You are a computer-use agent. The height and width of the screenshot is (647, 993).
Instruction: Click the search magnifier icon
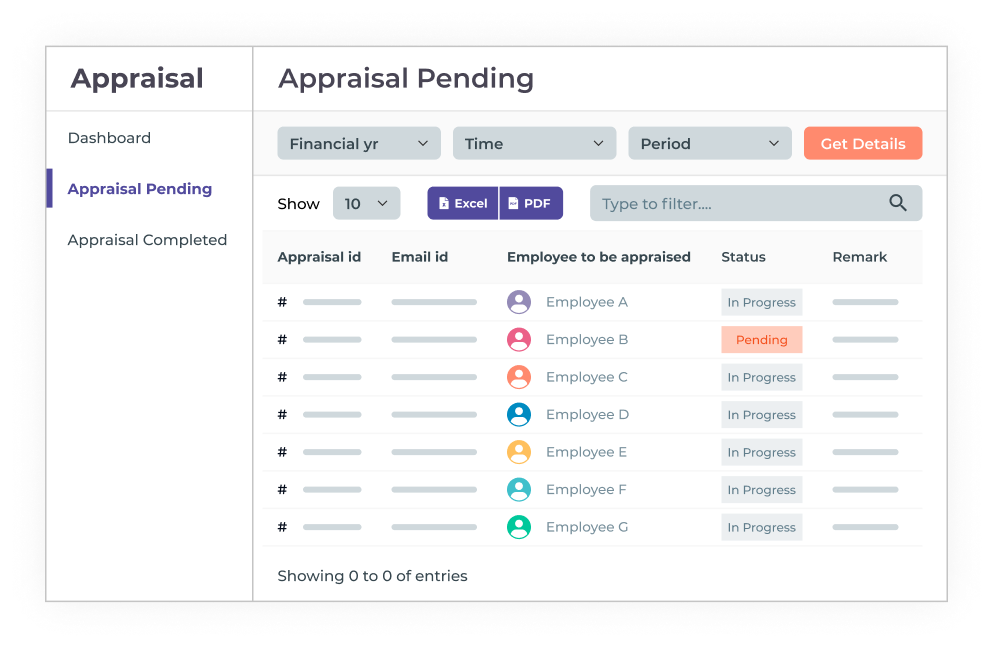pyautogui.click(x=898, y=203)
